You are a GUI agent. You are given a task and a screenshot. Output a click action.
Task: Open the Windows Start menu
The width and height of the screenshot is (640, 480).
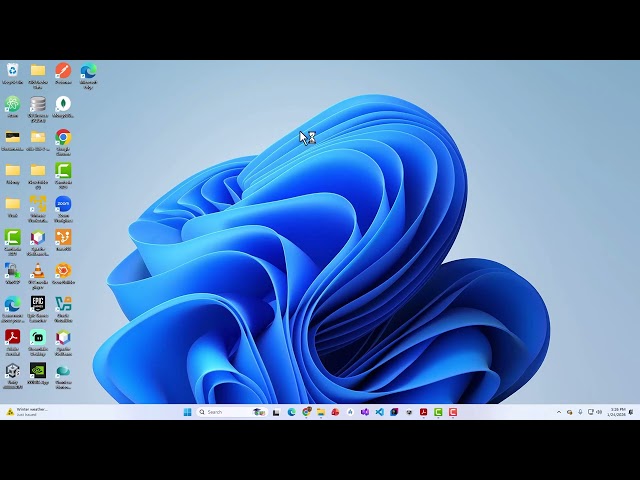click(188, 412)
